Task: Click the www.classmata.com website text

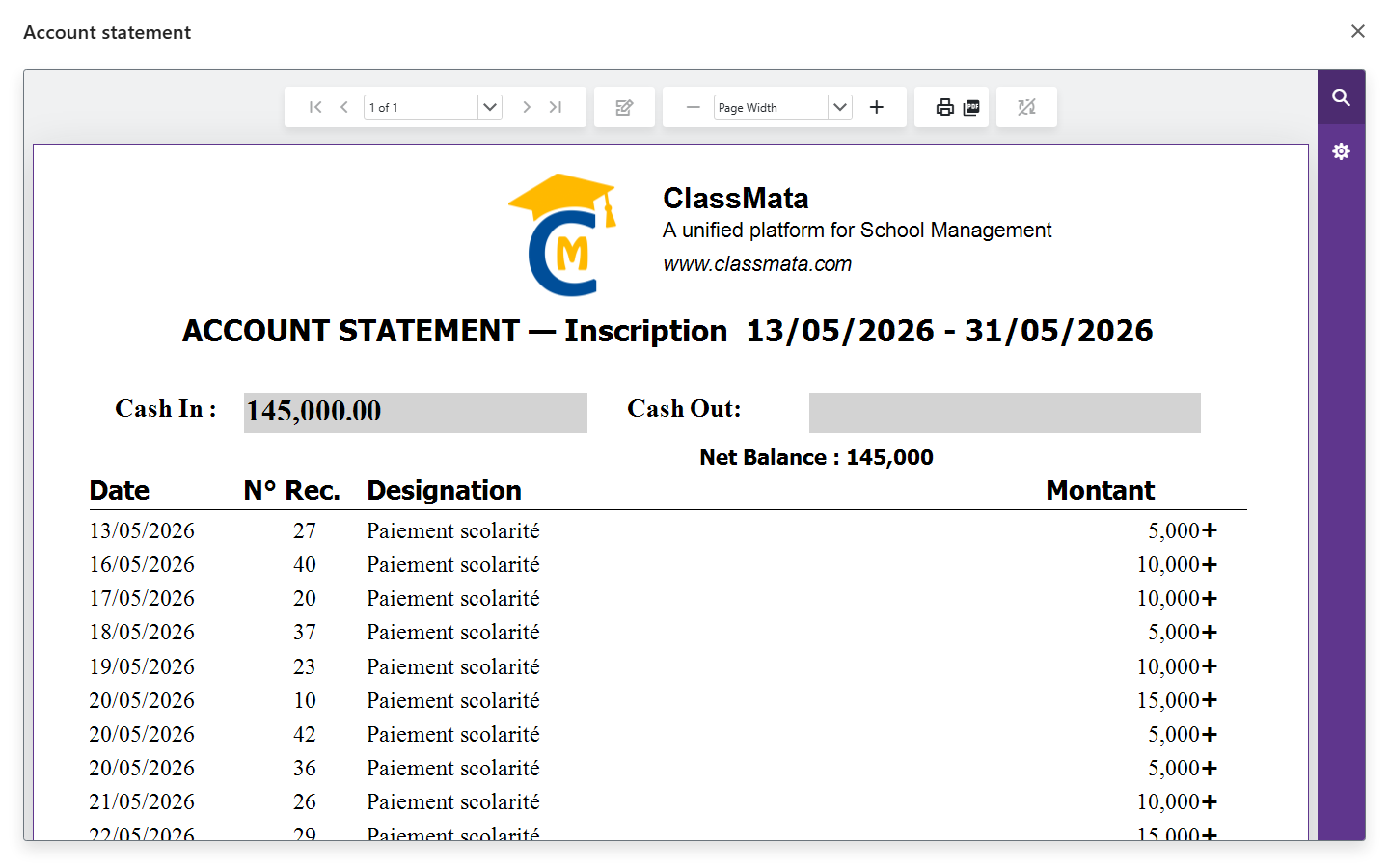Action: coord(757,264)
